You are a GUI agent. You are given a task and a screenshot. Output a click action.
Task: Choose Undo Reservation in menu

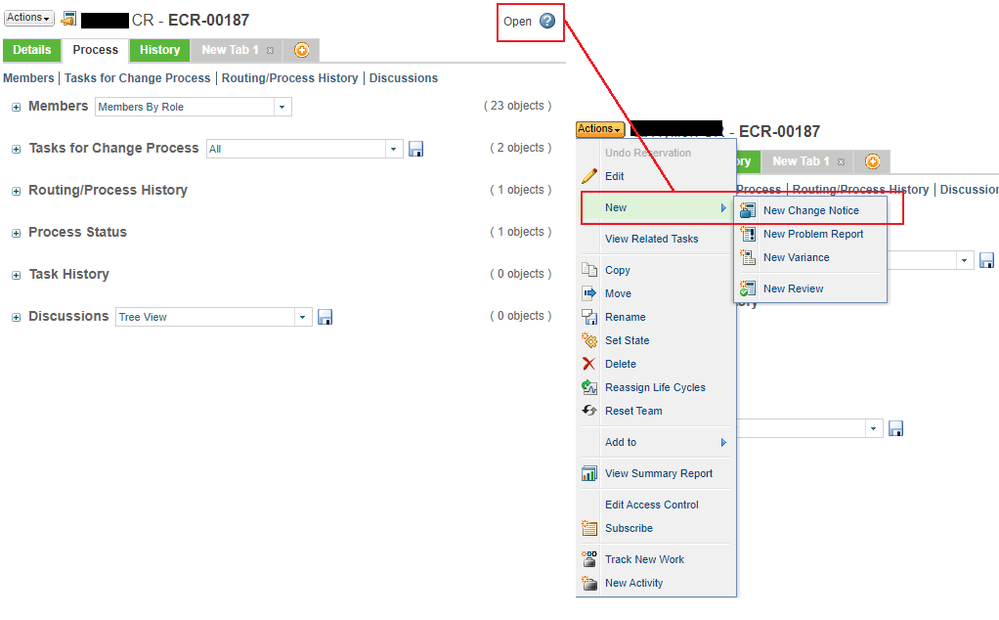click(647, 153)
